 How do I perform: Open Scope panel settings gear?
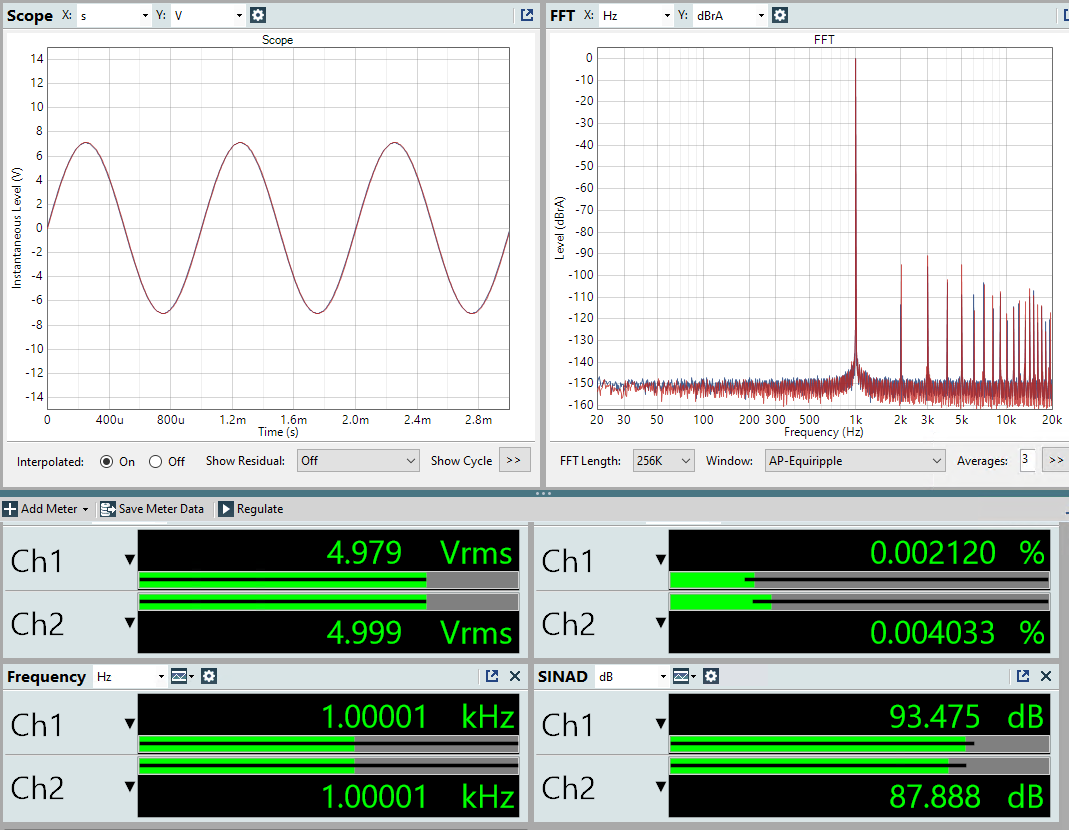258,15
